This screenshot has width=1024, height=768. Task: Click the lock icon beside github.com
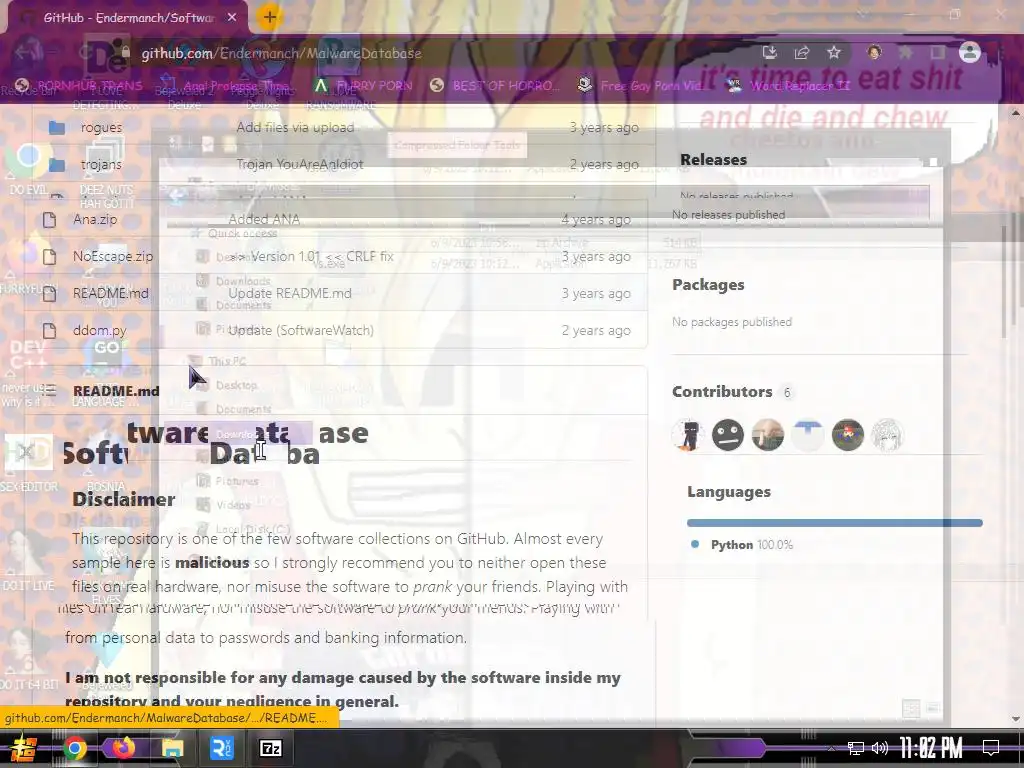(x=125, y=53)
